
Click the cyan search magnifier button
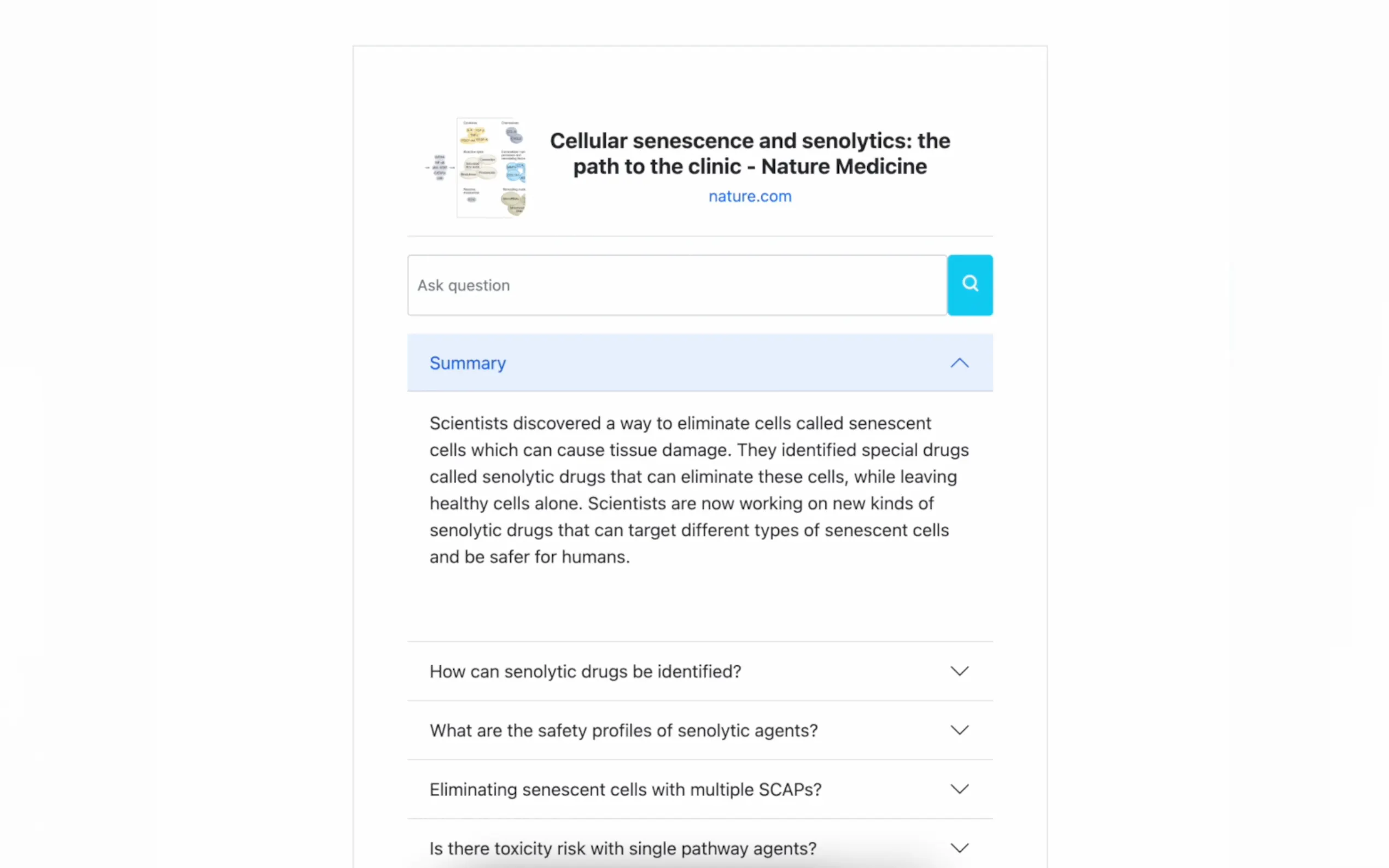(x=969, y=285)
